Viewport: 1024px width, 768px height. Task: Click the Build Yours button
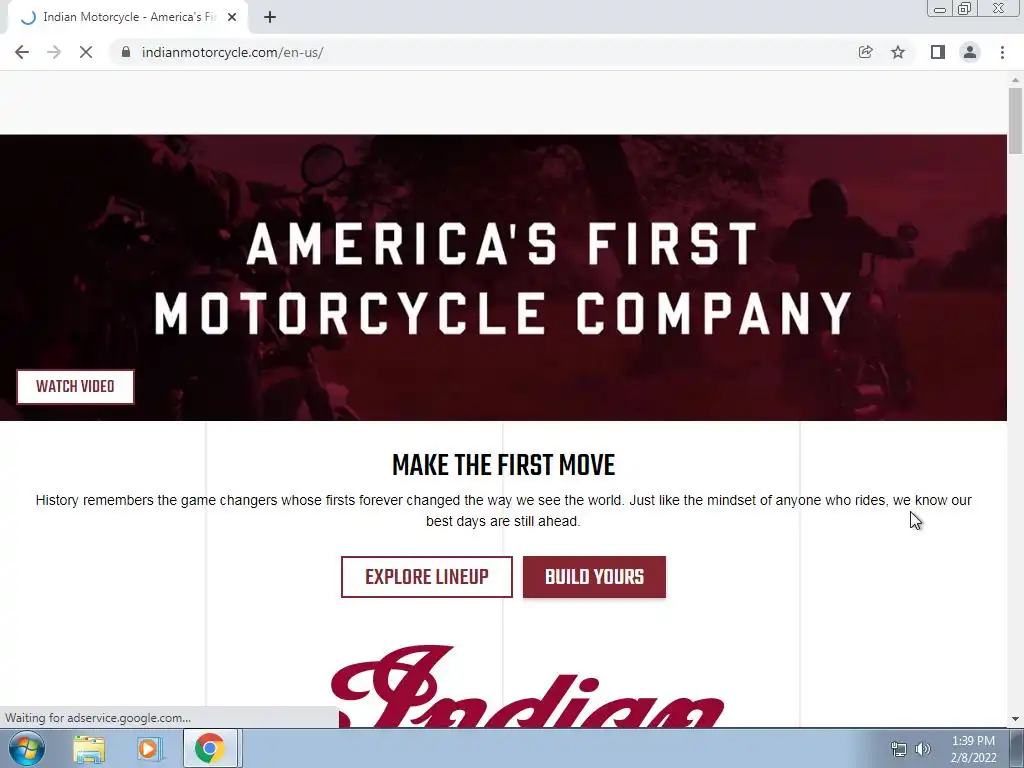594,577
